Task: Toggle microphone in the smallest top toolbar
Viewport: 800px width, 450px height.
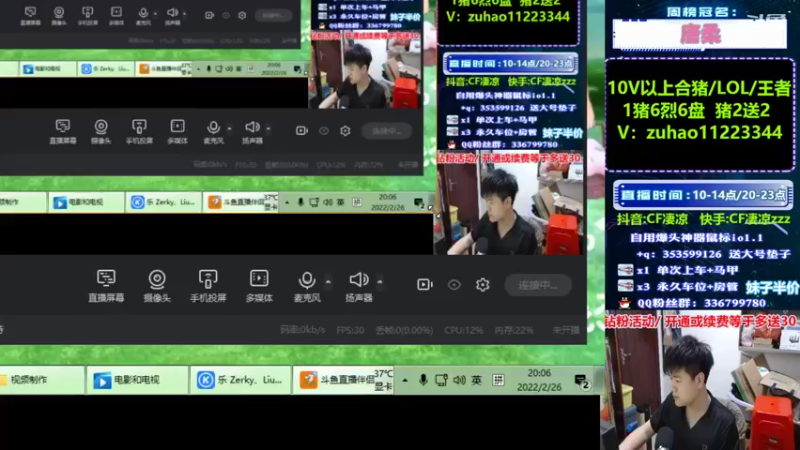Action: click(143, 15)
